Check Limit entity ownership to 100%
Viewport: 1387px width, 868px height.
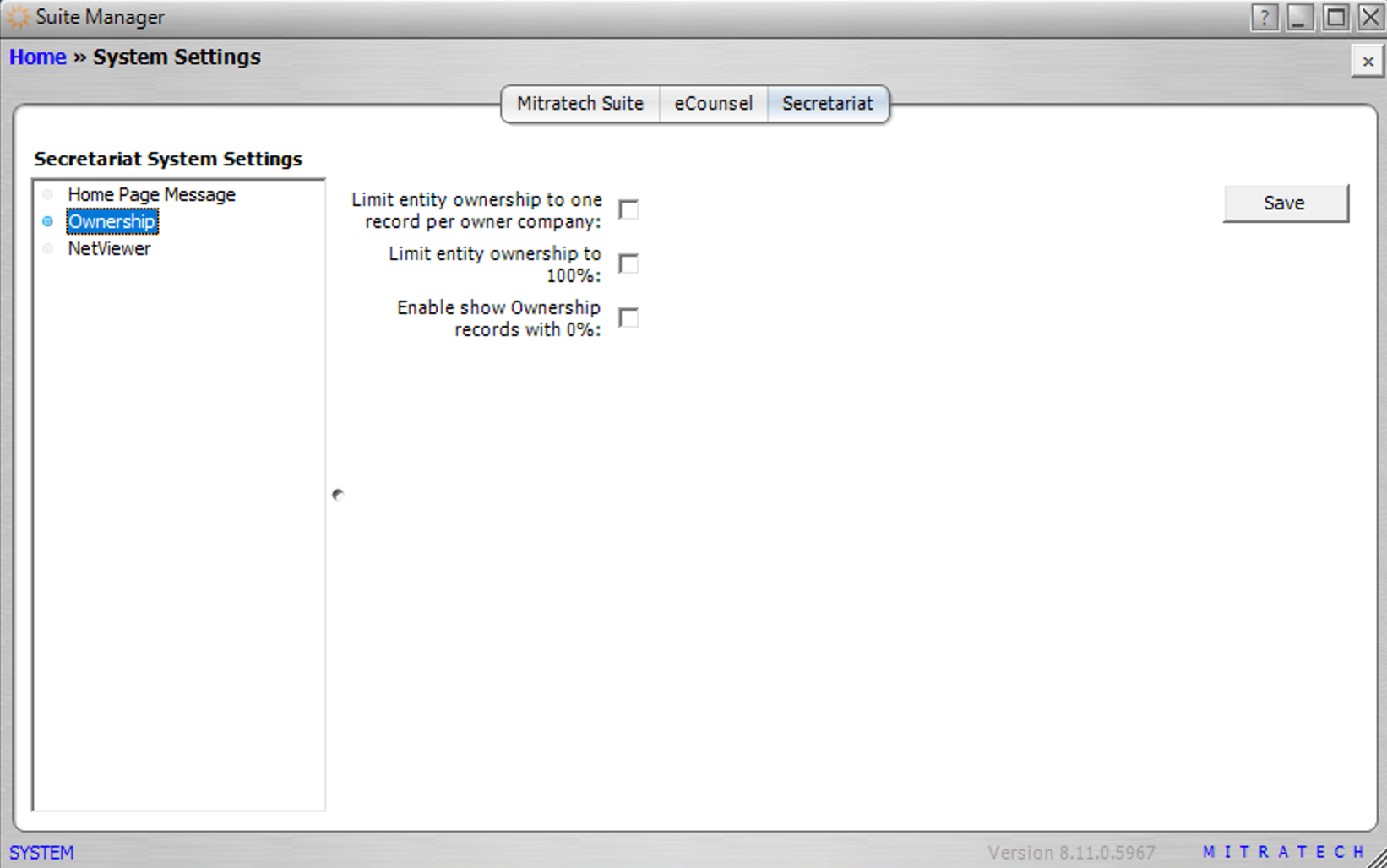tap(628, 263)
